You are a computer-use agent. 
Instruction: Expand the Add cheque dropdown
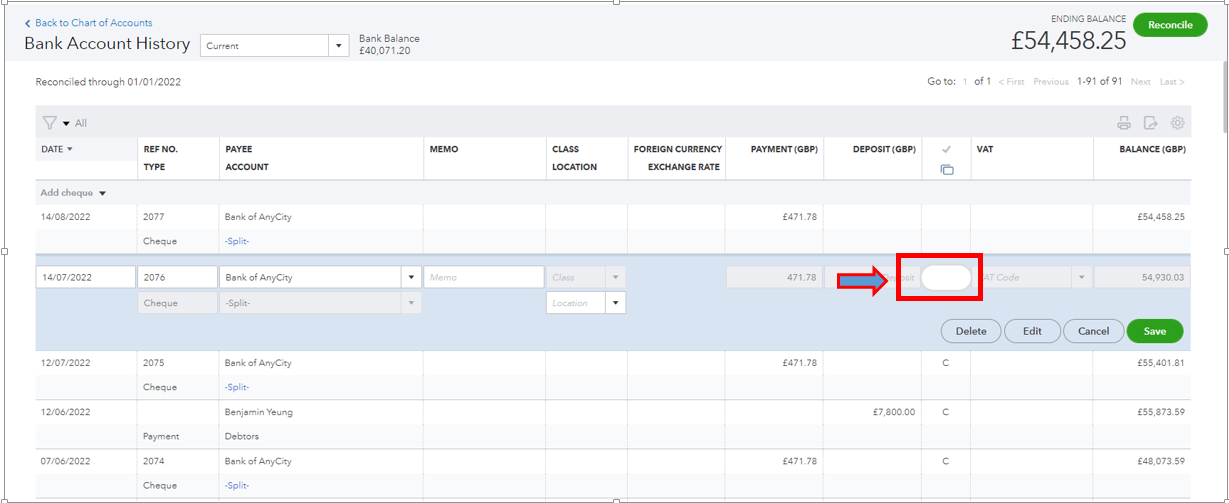pyautogui.click(x=102, y=193)
